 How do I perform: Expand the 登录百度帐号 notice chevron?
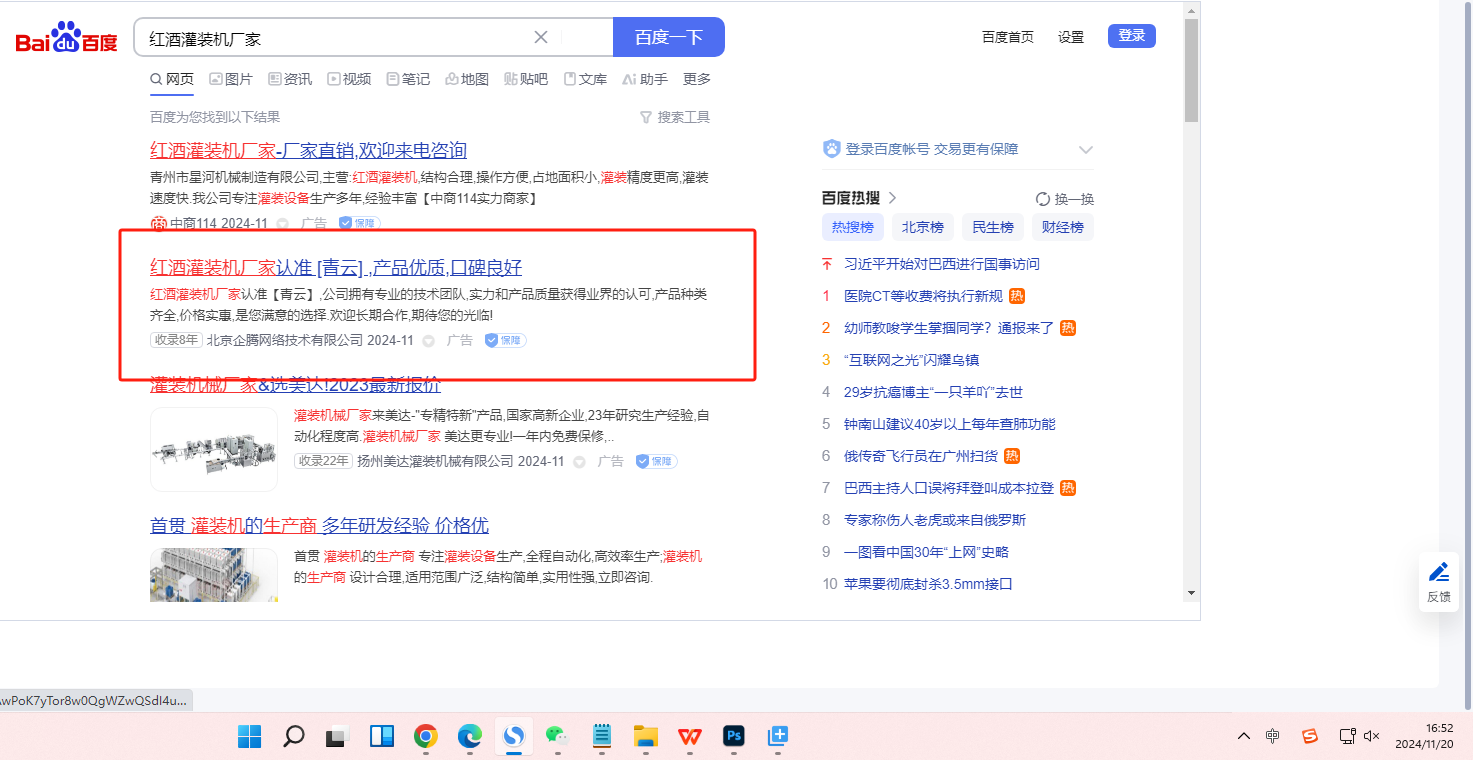(x=1086, y=150)
